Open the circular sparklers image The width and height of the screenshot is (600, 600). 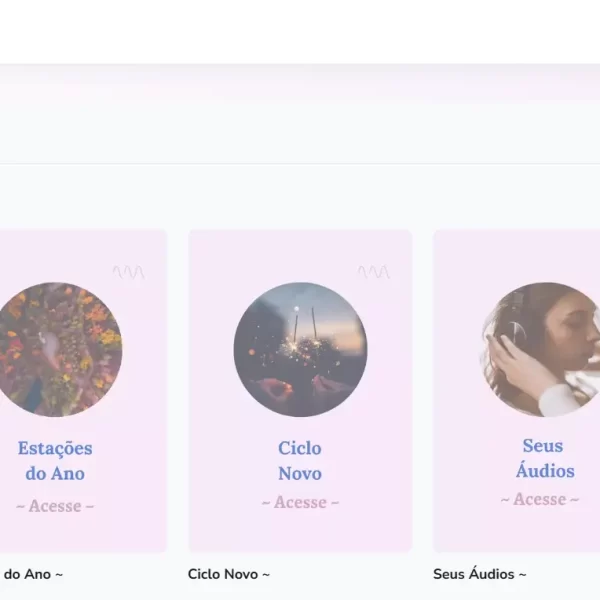300,349
